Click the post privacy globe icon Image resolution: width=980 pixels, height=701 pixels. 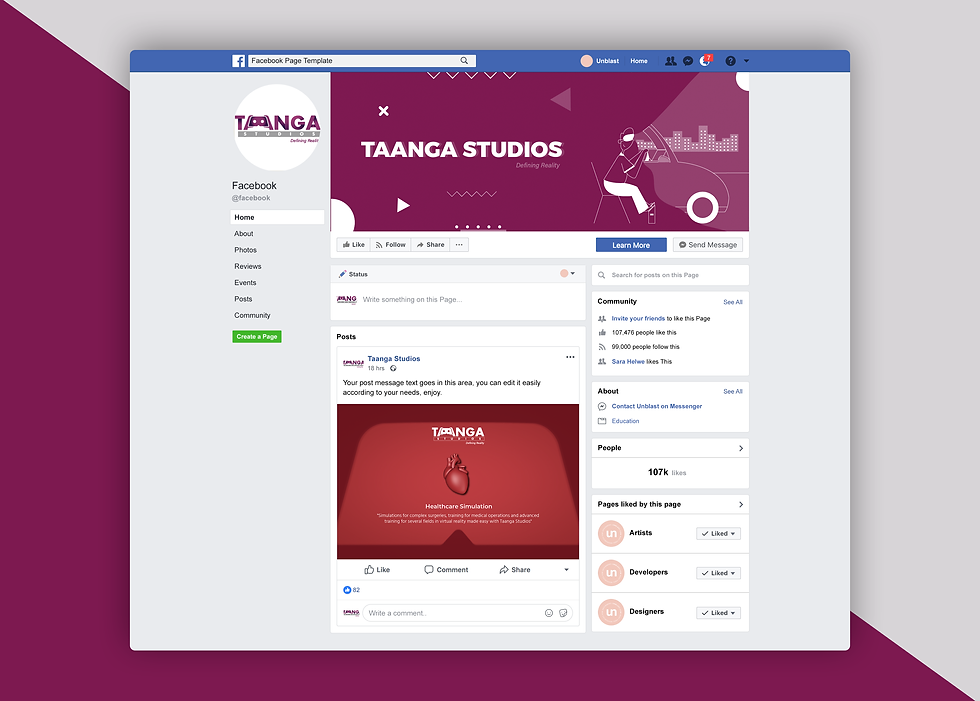click(x=393, y=369)
